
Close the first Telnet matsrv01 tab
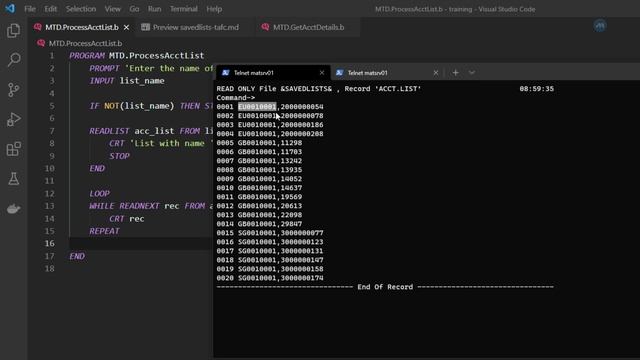322,73
